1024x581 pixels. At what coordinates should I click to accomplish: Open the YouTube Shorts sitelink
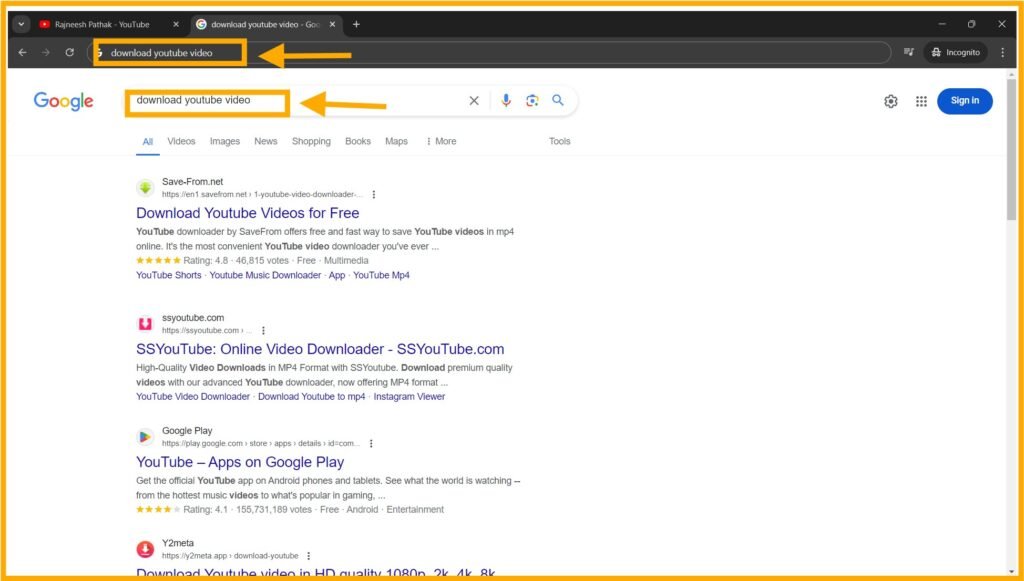(x=168, y=275)
